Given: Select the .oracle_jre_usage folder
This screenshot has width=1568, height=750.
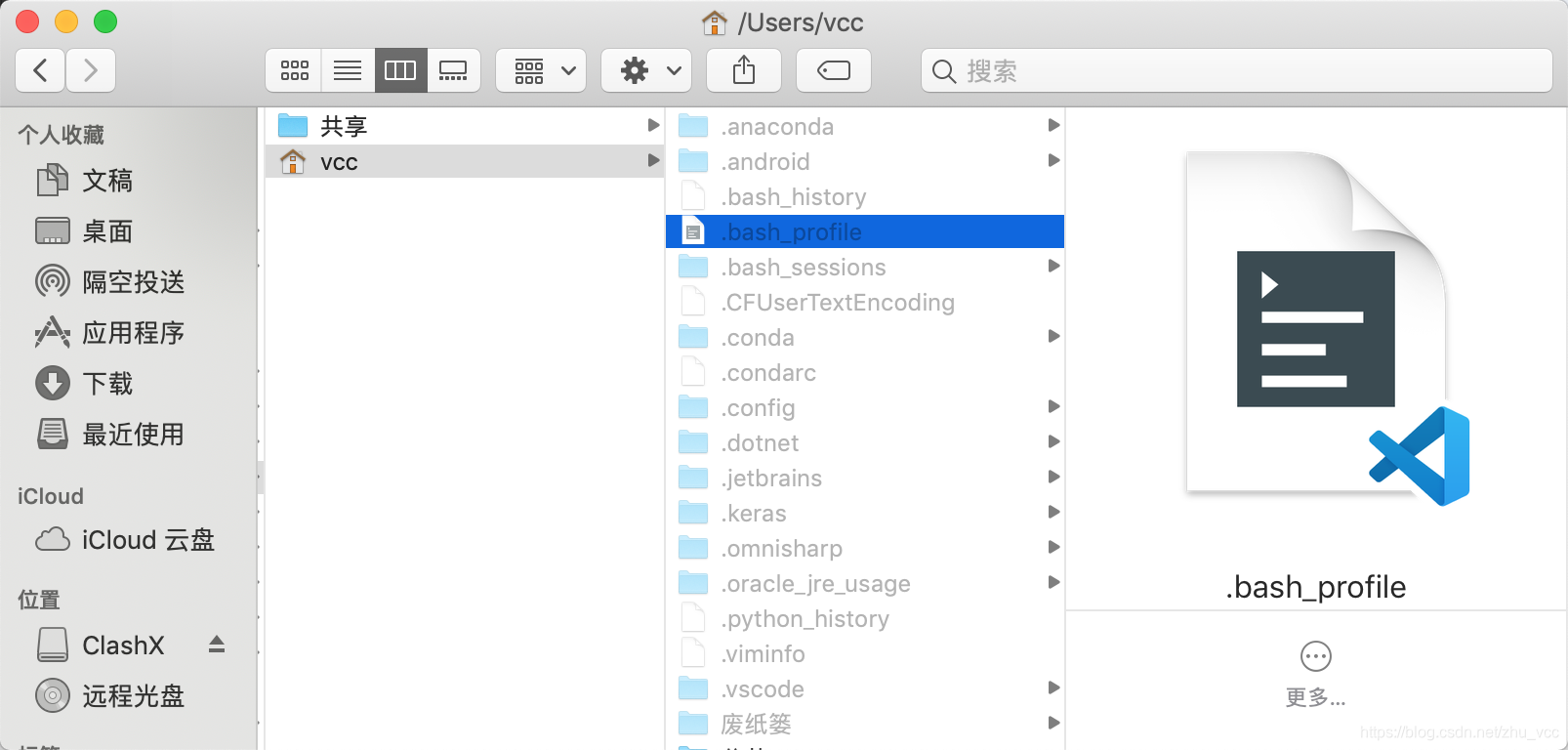Looking at the screenshot, I should click(x=865, y=583).
